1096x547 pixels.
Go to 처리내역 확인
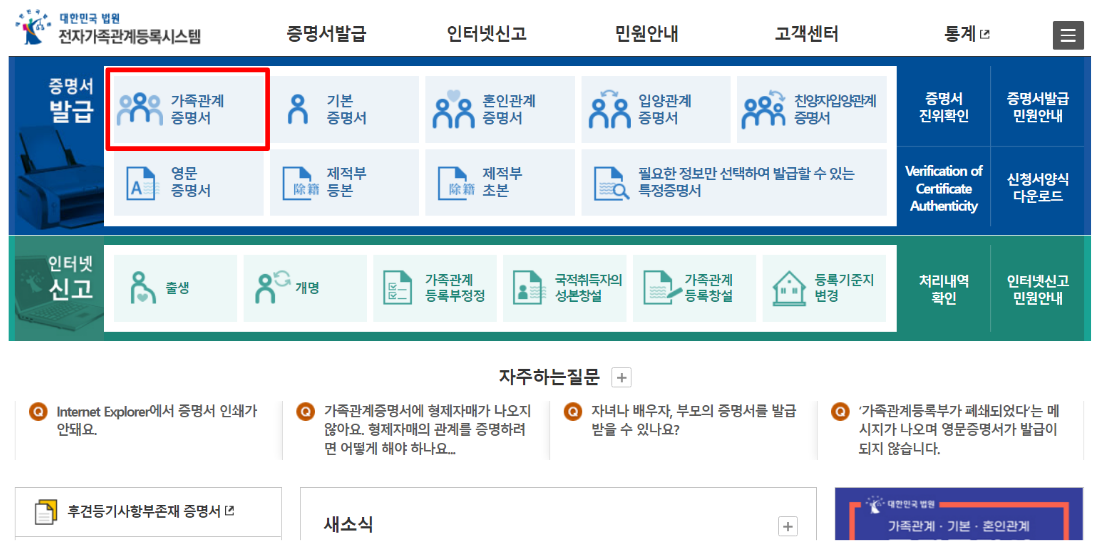pos(944,289)
